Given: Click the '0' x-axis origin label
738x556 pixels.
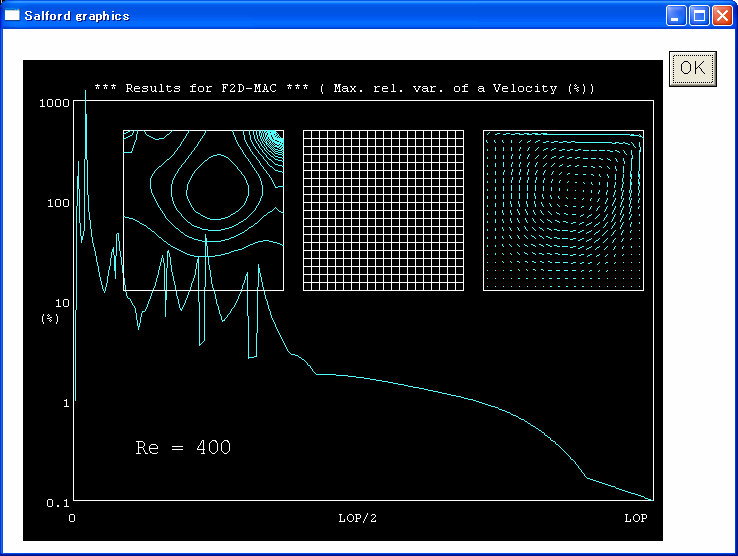Looking at the screenshot, I should (72, 518).
